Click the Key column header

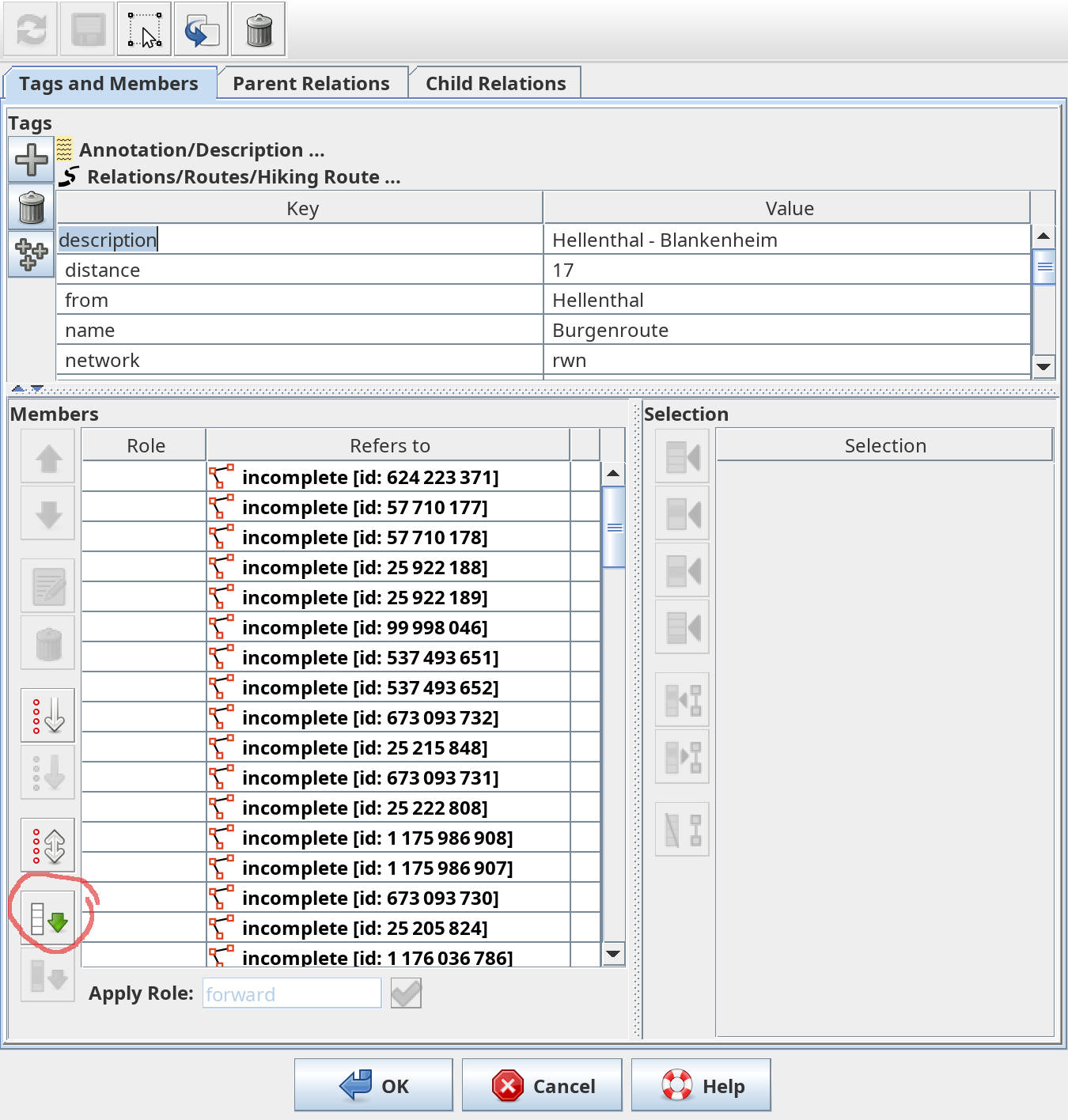pyautogui.click(x=300, y=208)
